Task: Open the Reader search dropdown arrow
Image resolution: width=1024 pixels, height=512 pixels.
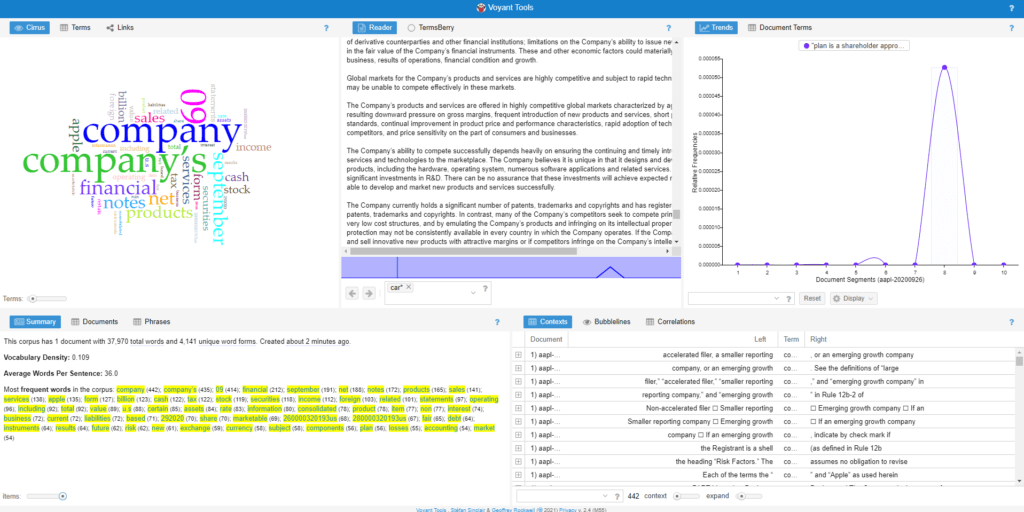Action: click(473, 294)
